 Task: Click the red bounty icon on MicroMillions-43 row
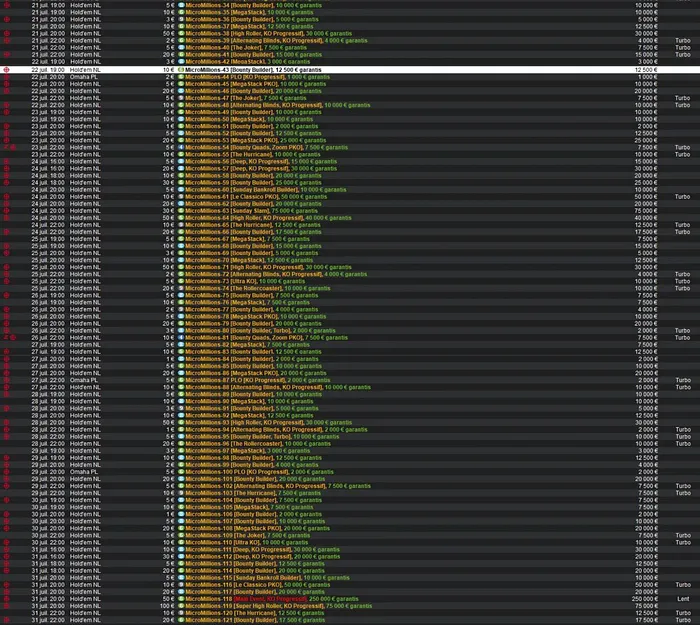(x=6, y=69)
